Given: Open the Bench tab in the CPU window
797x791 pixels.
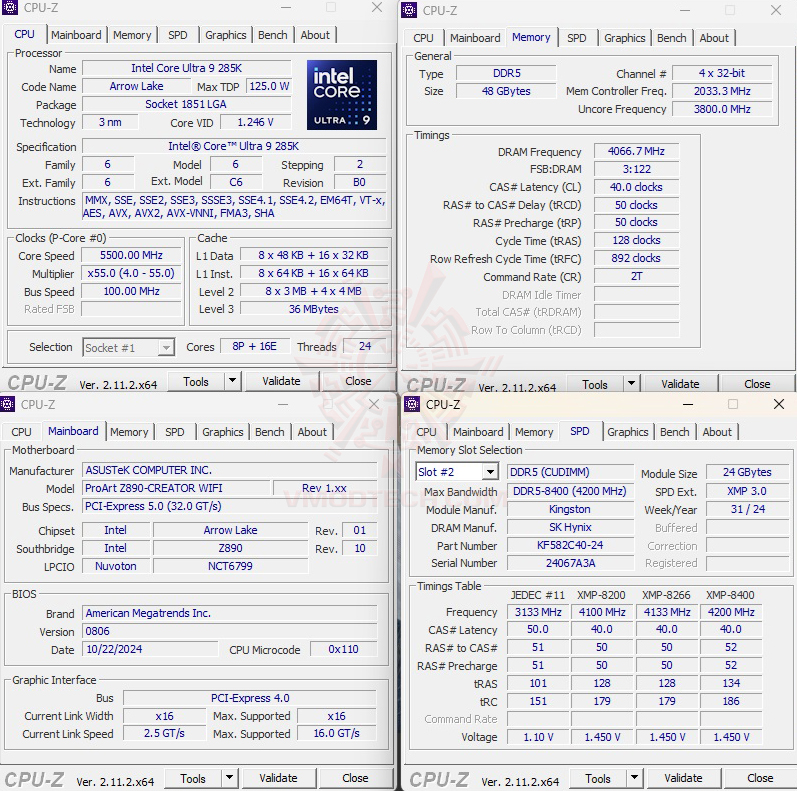Looking at the screenshot, I should click(272, 35).
